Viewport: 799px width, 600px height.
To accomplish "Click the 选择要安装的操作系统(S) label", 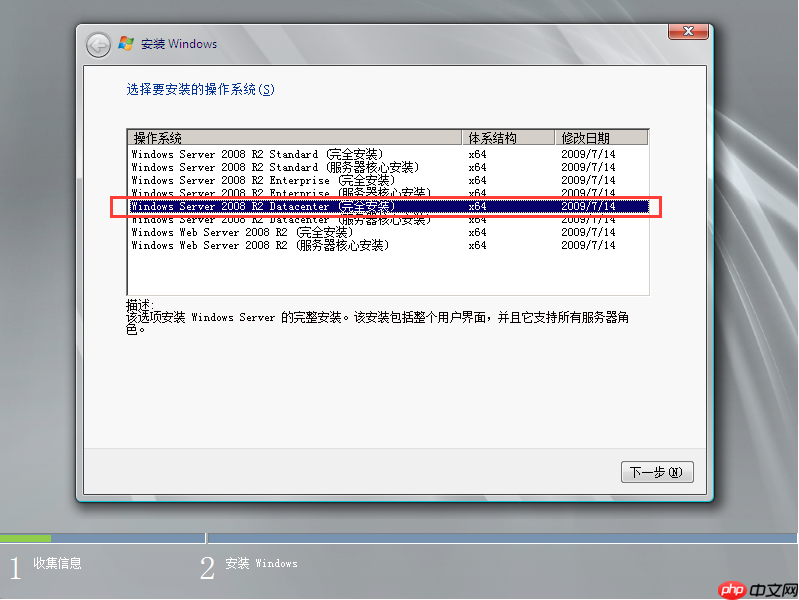I will 200,90.
